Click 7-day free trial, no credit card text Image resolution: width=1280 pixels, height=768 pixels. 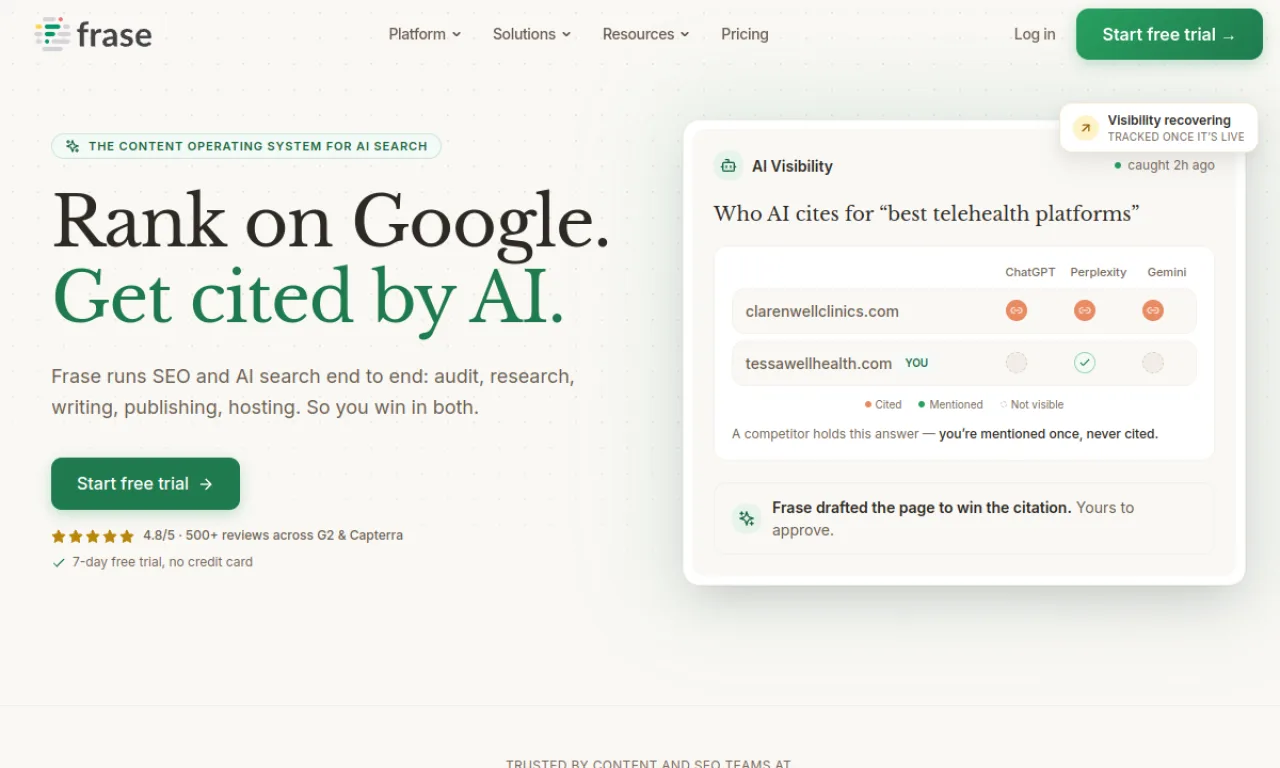(162, 562)
